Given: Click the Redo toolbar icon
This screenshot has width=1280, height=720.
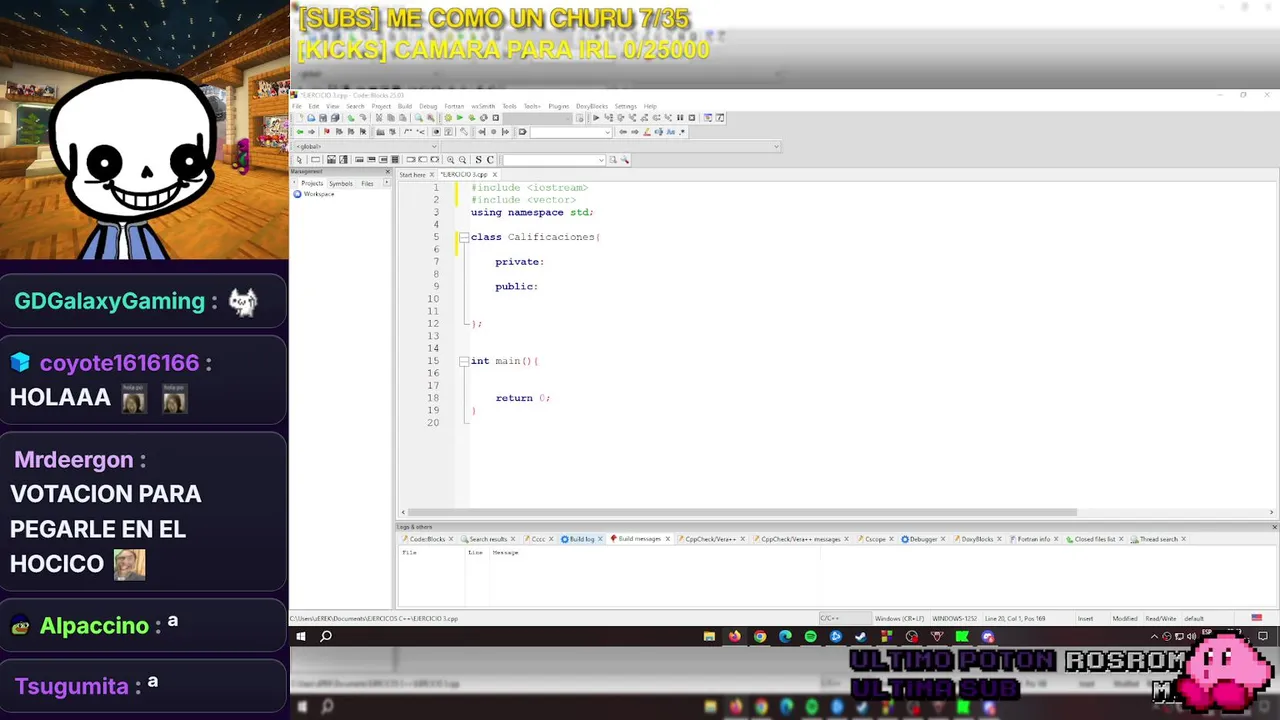Looking at the screenshot, I should (363, 118).
